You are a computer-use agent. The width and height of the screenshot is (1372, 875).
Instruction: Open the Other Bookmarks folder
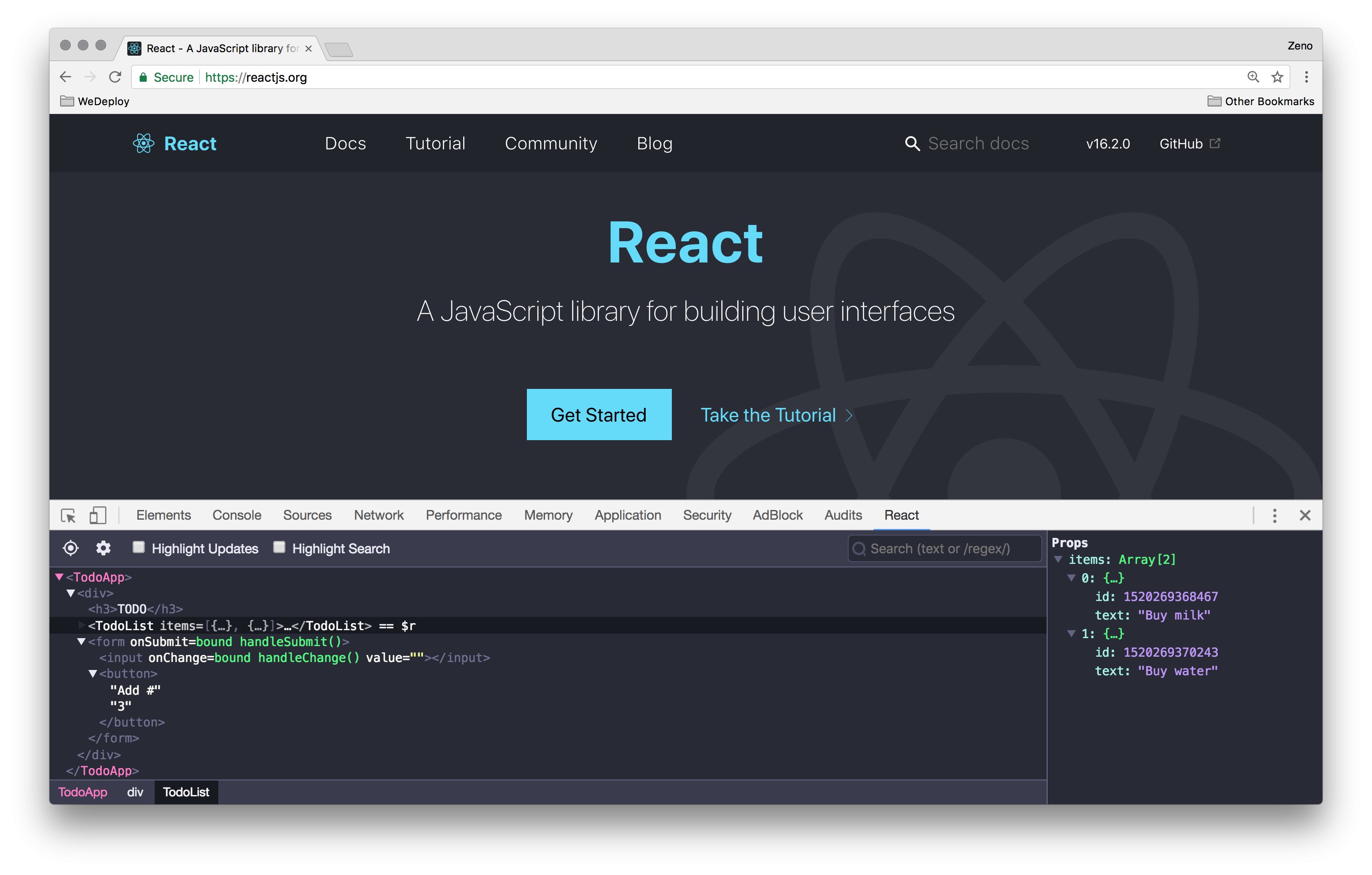(1260, 101)
